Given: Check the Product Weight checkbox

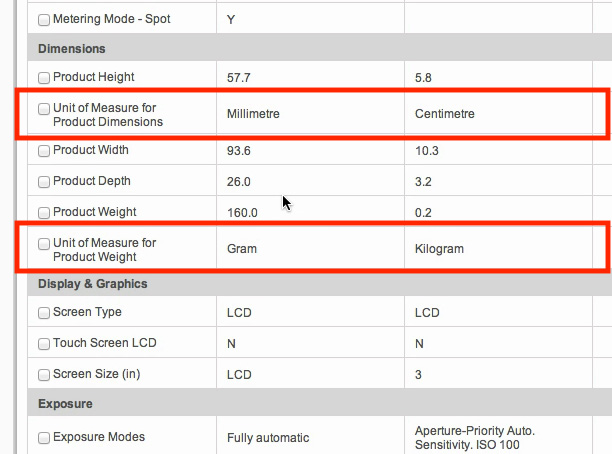Looking at the screenshot, I should 44,213.
